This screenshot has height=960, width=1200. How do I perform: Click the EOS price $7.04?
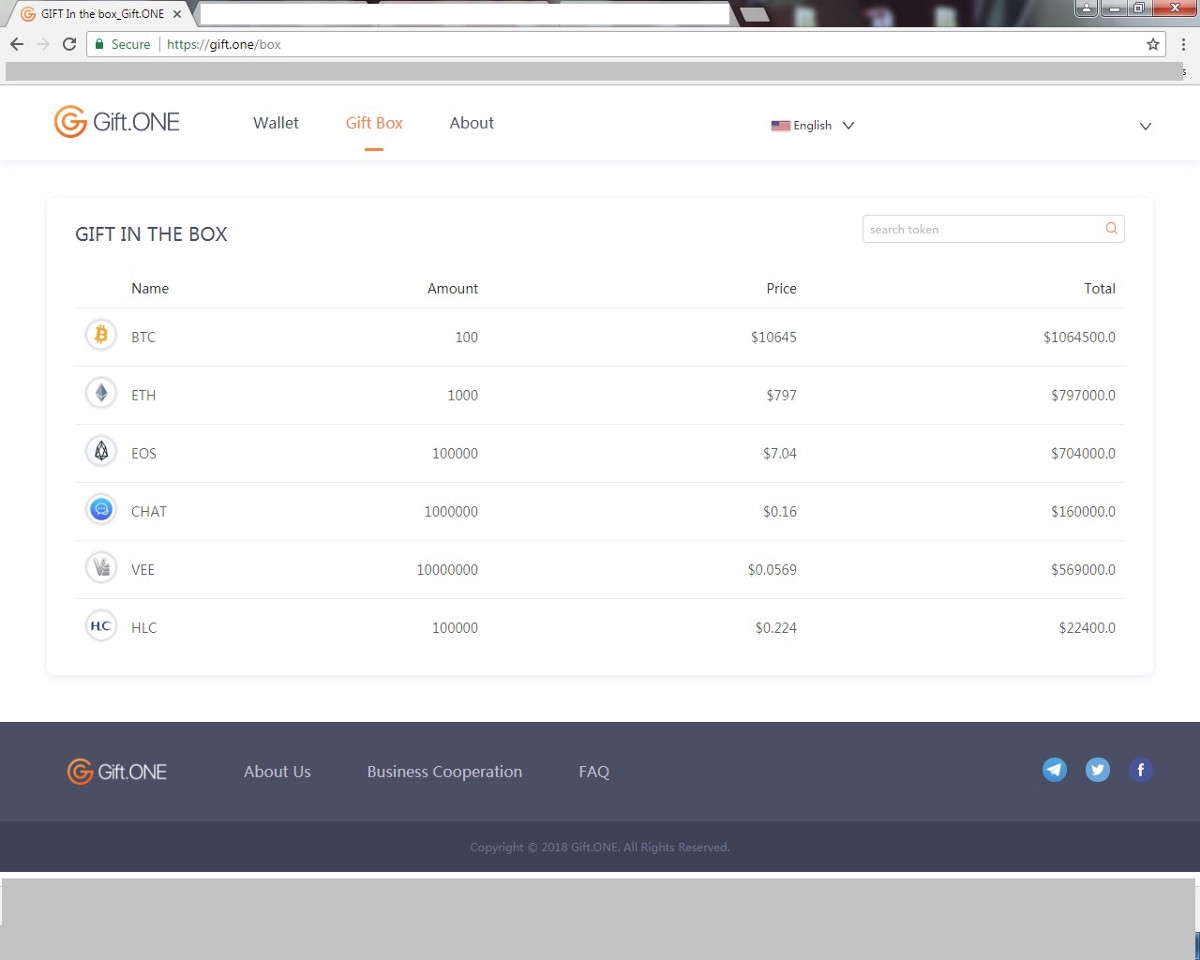pos(780,453)
